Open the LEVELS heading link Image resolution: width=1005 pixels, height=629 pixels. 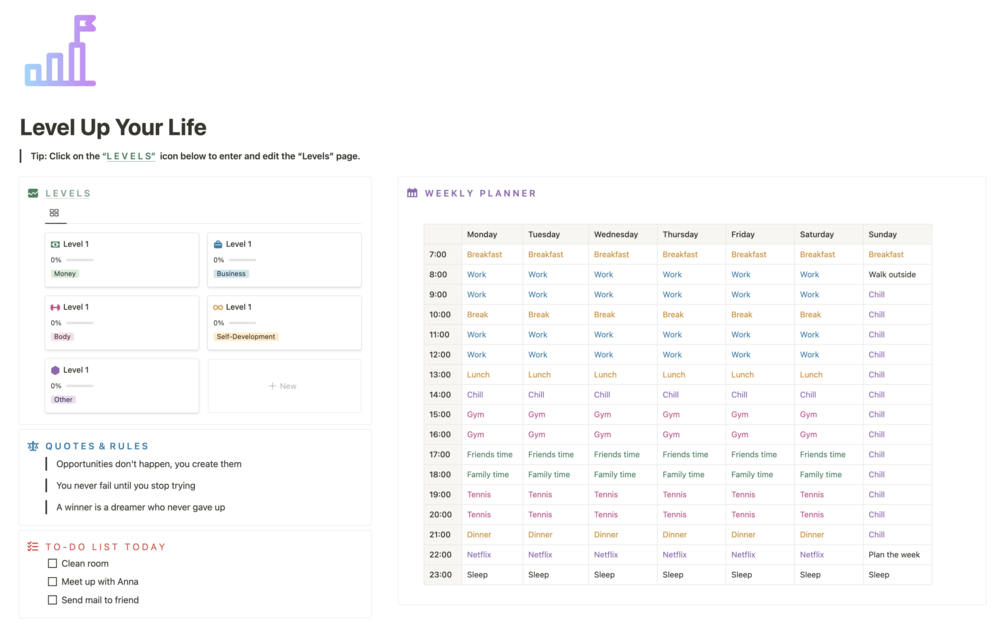click(68, 193)
